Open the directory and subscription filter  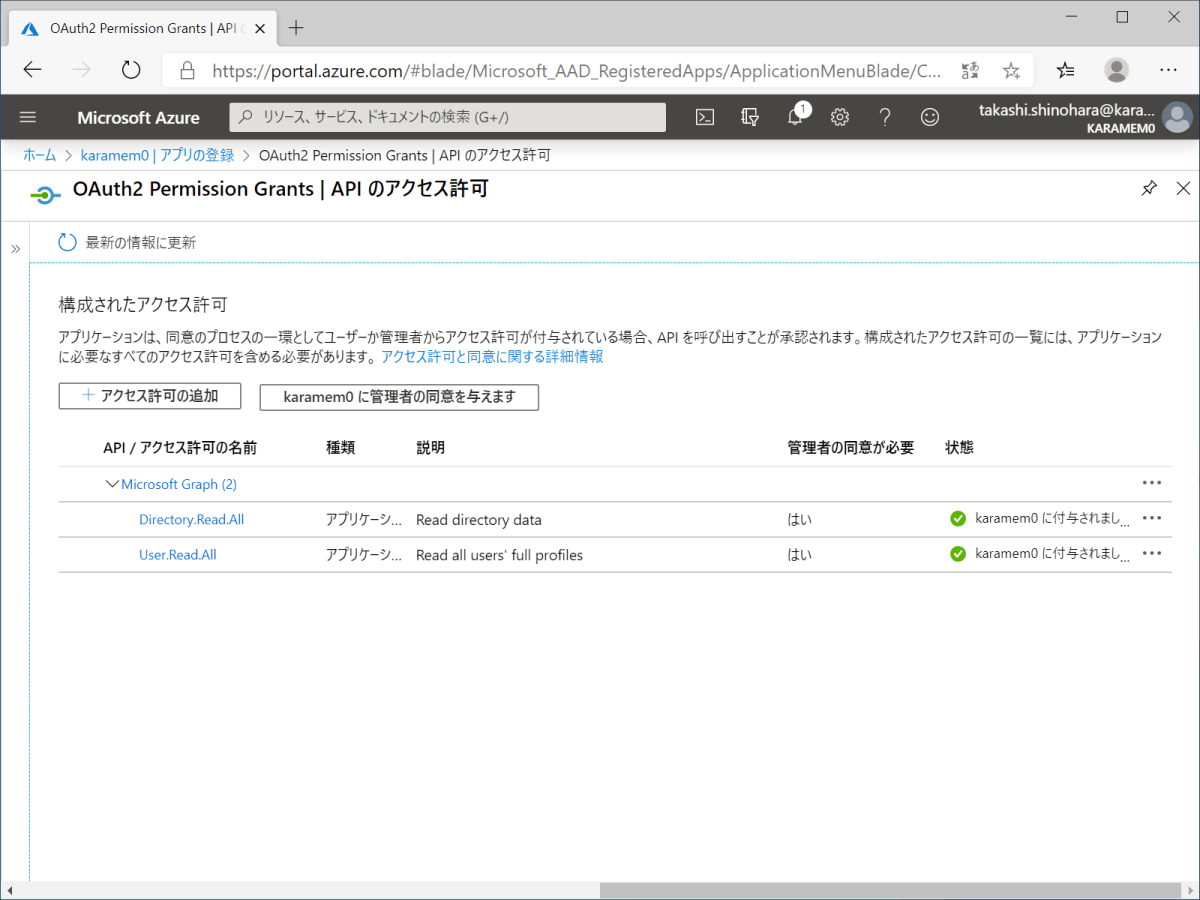point(750,117)
